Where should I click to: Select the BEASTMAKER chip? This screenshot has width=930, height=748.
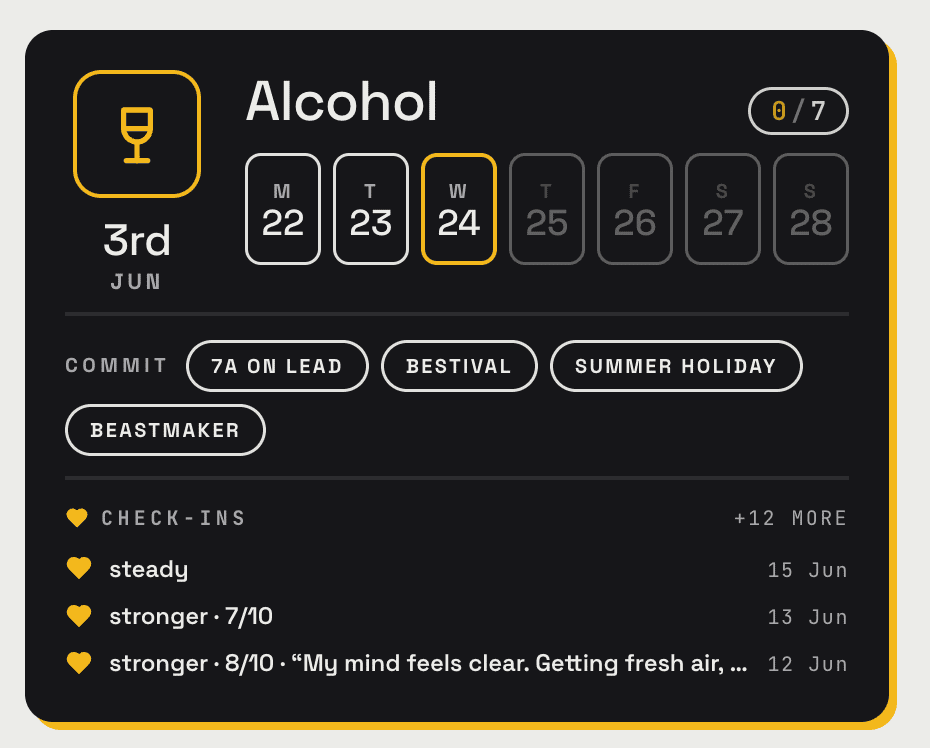click(165, 430)
